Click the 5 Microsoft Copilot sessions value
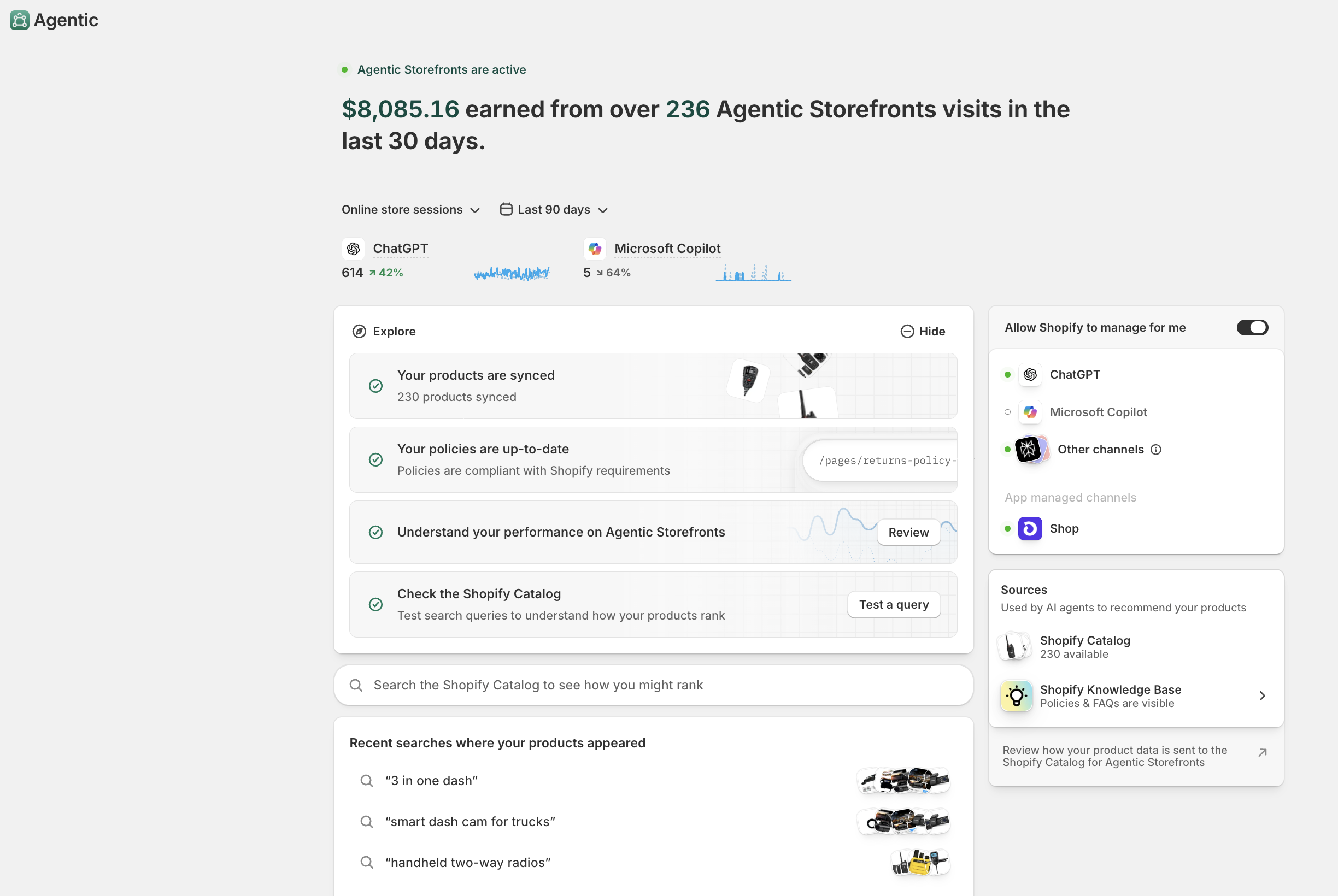1338x896 pixels. [586, 273]
